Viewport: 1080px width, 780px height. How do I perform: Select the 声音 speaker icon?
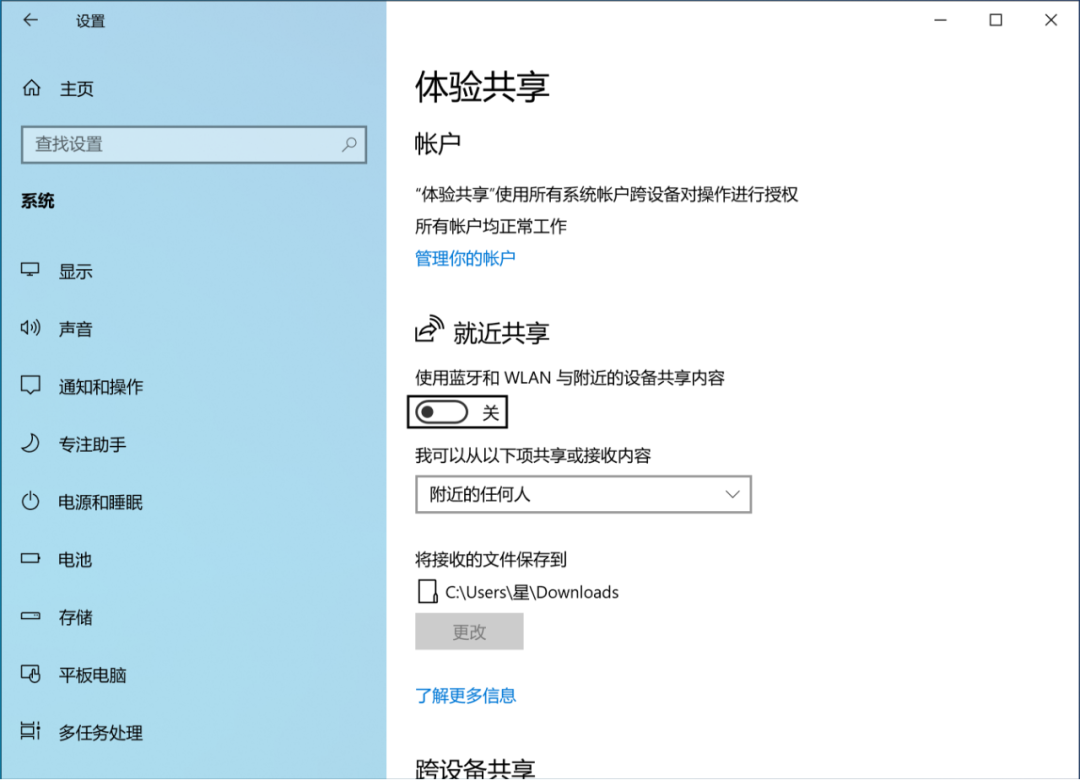click(30, 328)
